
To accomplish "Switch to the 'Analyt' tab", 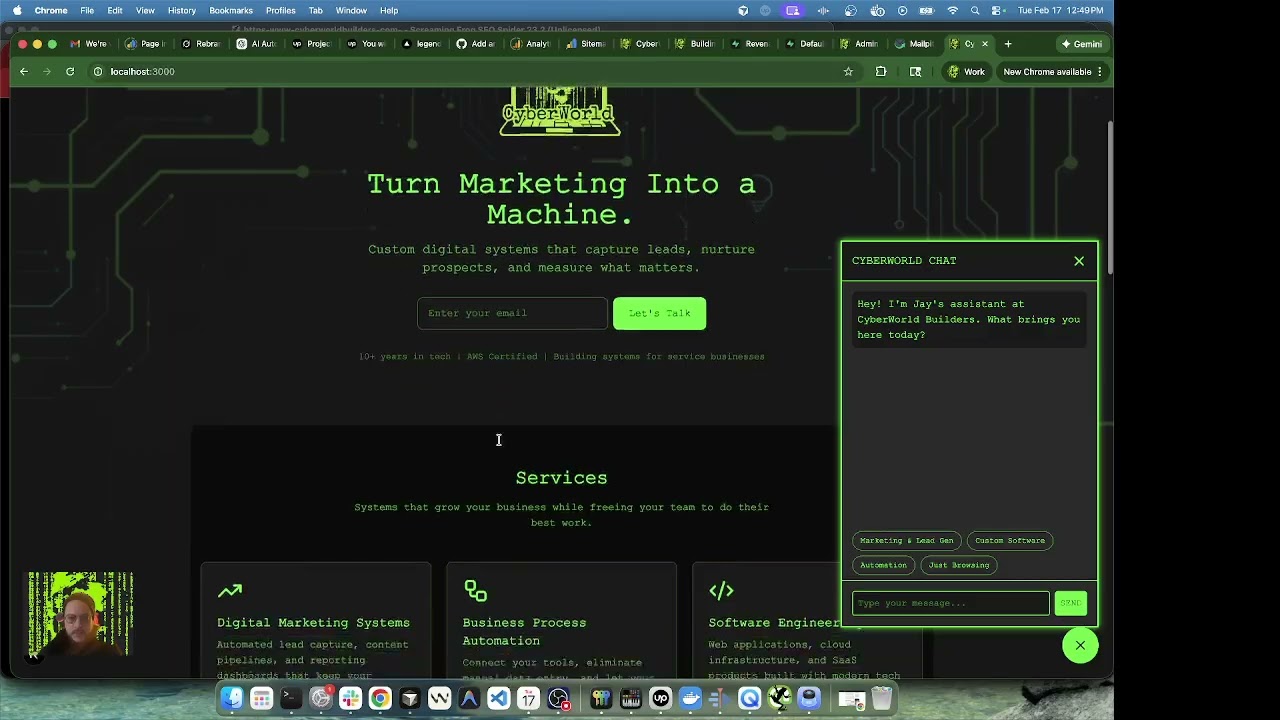I will pos(531,44).
